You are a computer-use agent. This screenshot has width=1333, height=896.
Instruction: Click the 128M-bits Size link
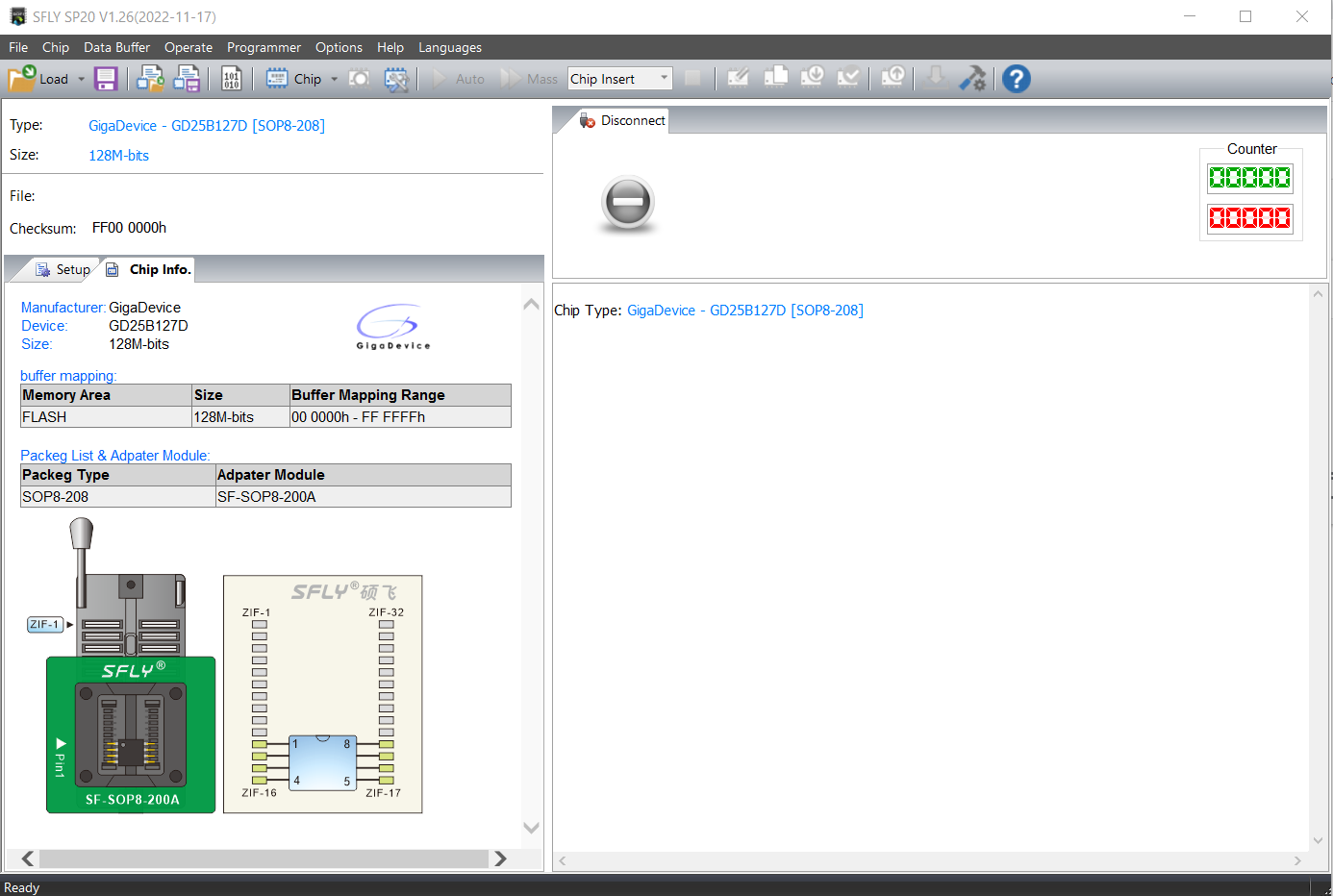pos(118,155)
